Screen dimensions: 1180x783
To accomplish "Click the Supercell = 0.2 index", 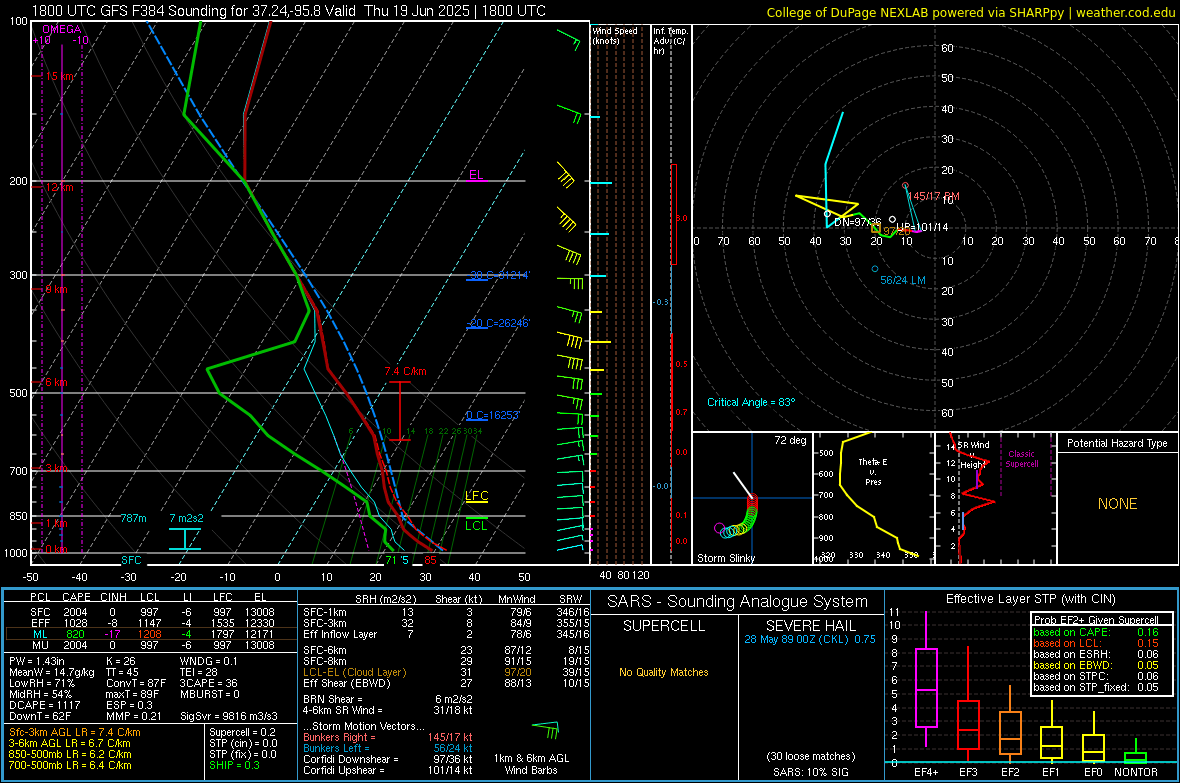I will [x=242, y=732].
